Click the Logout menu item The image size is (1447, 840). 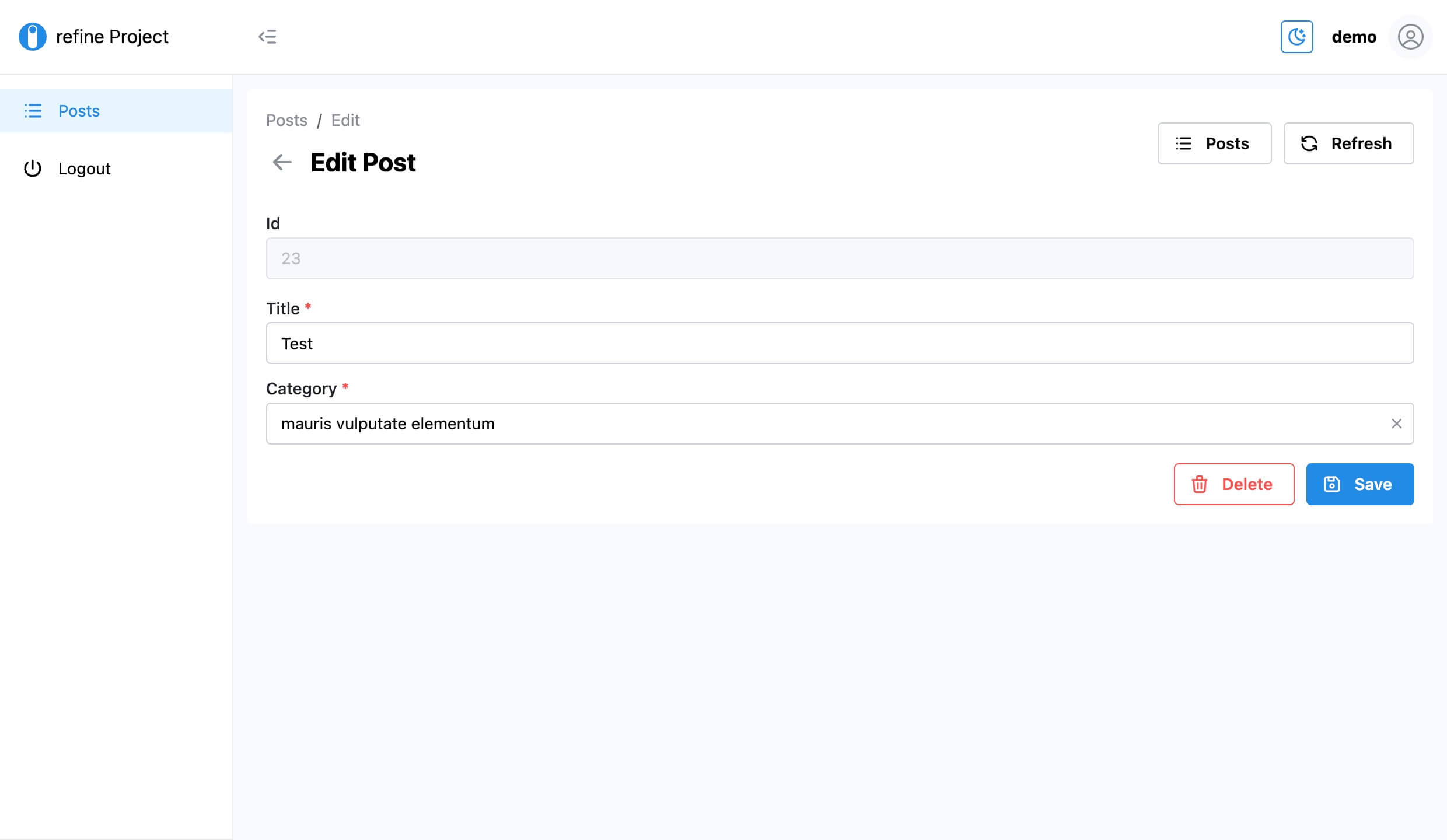tap(85, 168)
